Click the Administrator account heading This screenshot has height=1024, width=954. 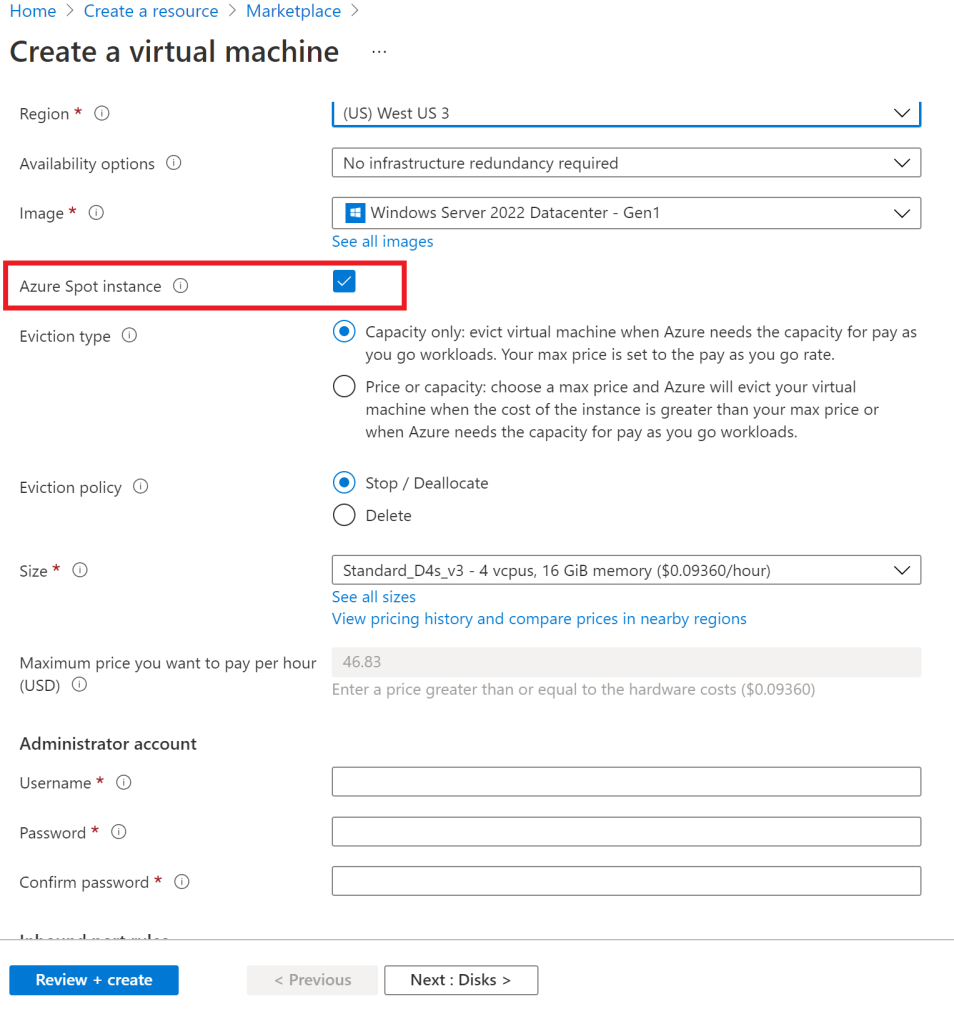coord(108,744)
